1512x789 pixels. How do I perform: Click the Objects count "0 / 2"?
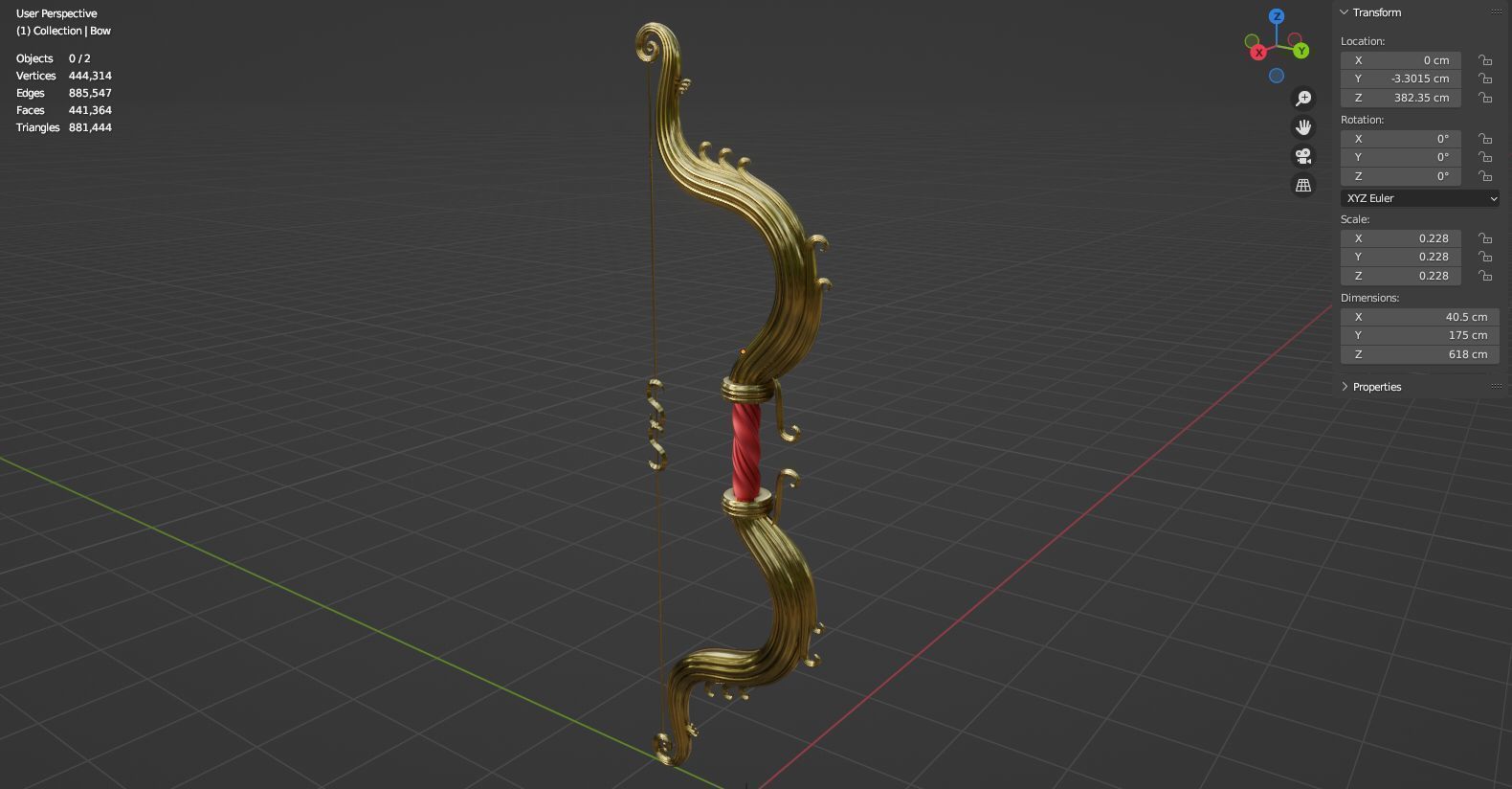click(79, 58)
